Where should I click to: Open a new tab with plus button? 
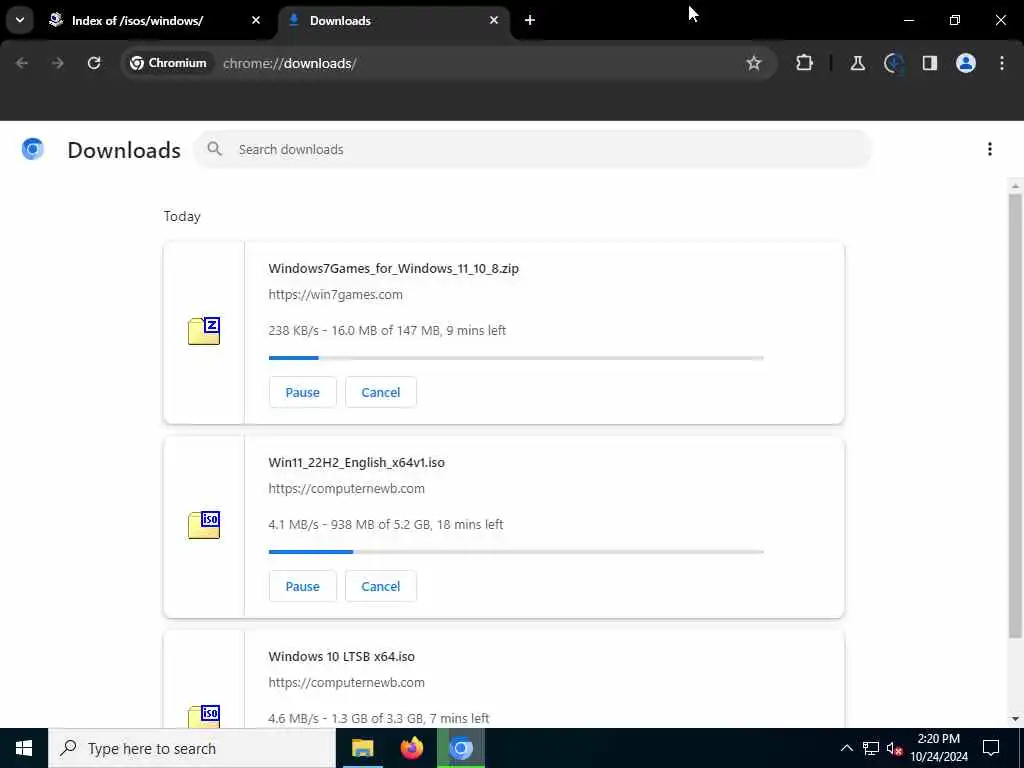tap(530, 20)
